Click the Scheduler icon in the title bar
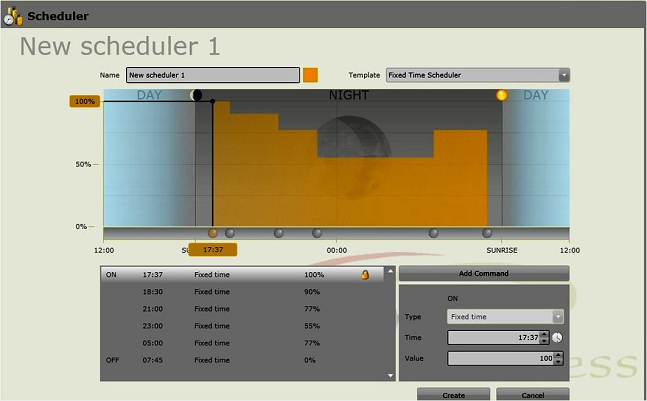Image resolution: width=647 pixels, height=401 pixels. [x=13, y=16]
